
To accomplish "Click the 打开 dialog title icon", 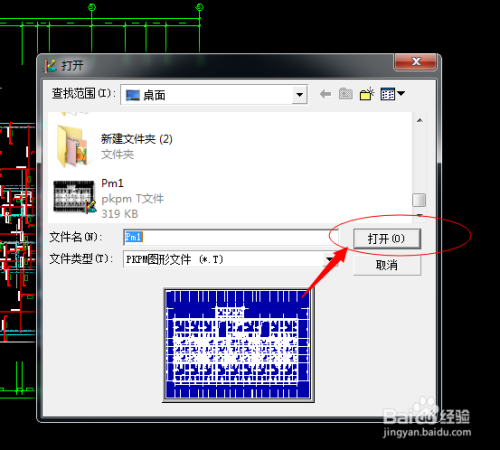I will click(50, 66).
